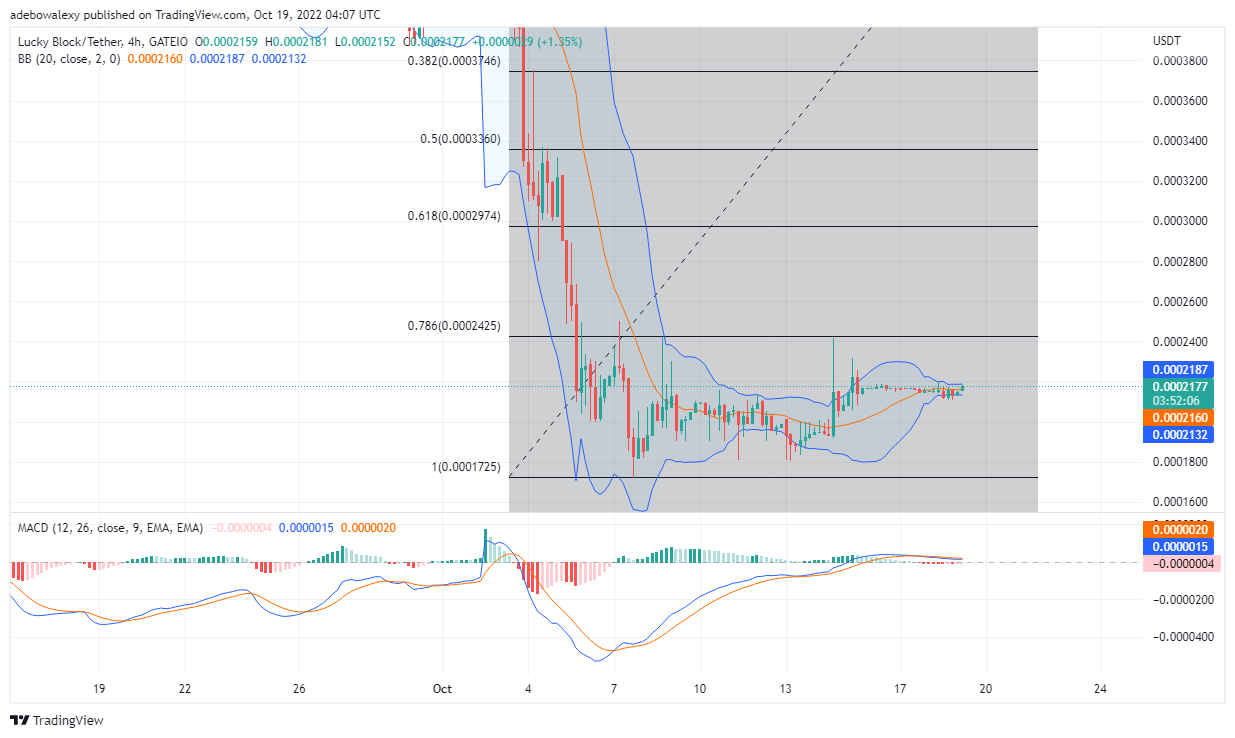Viewport: 1235px width, 738px height.
Task: Click the orange 0.0002160 basis price tag
Action: (1177, 418)
